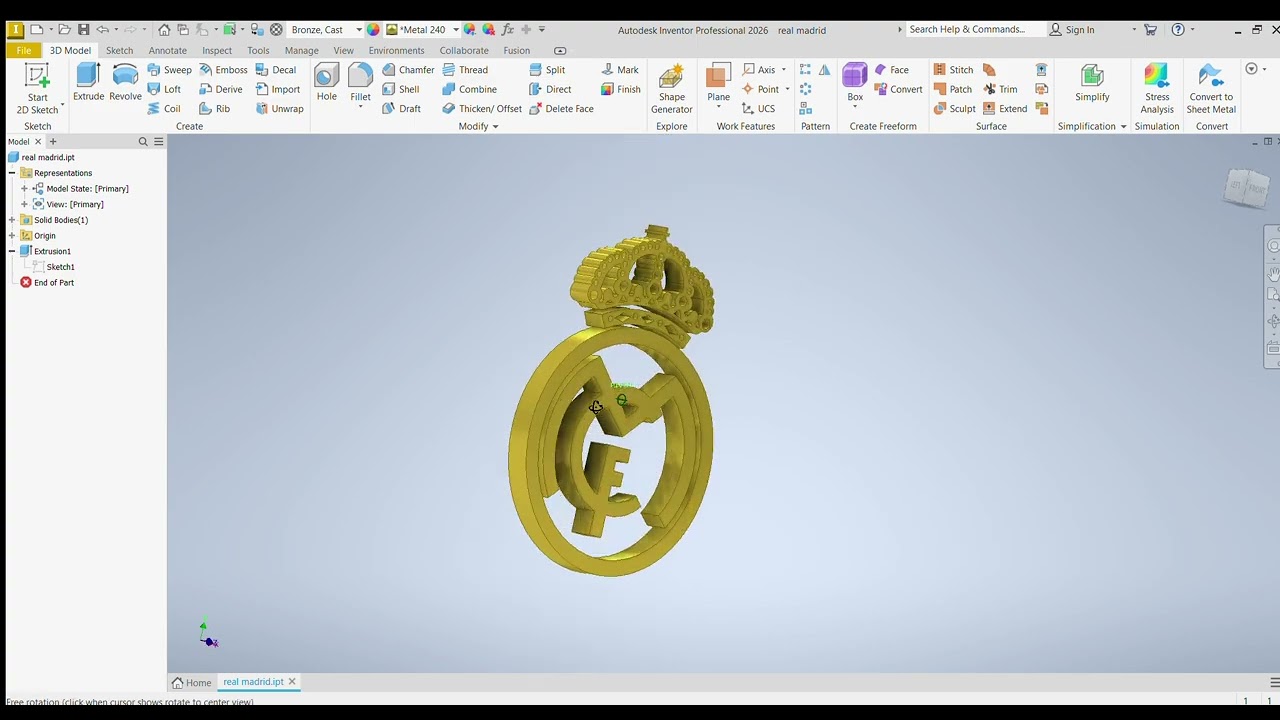
Task: Select the Simplify tool
Action: tap(1092, 83)
